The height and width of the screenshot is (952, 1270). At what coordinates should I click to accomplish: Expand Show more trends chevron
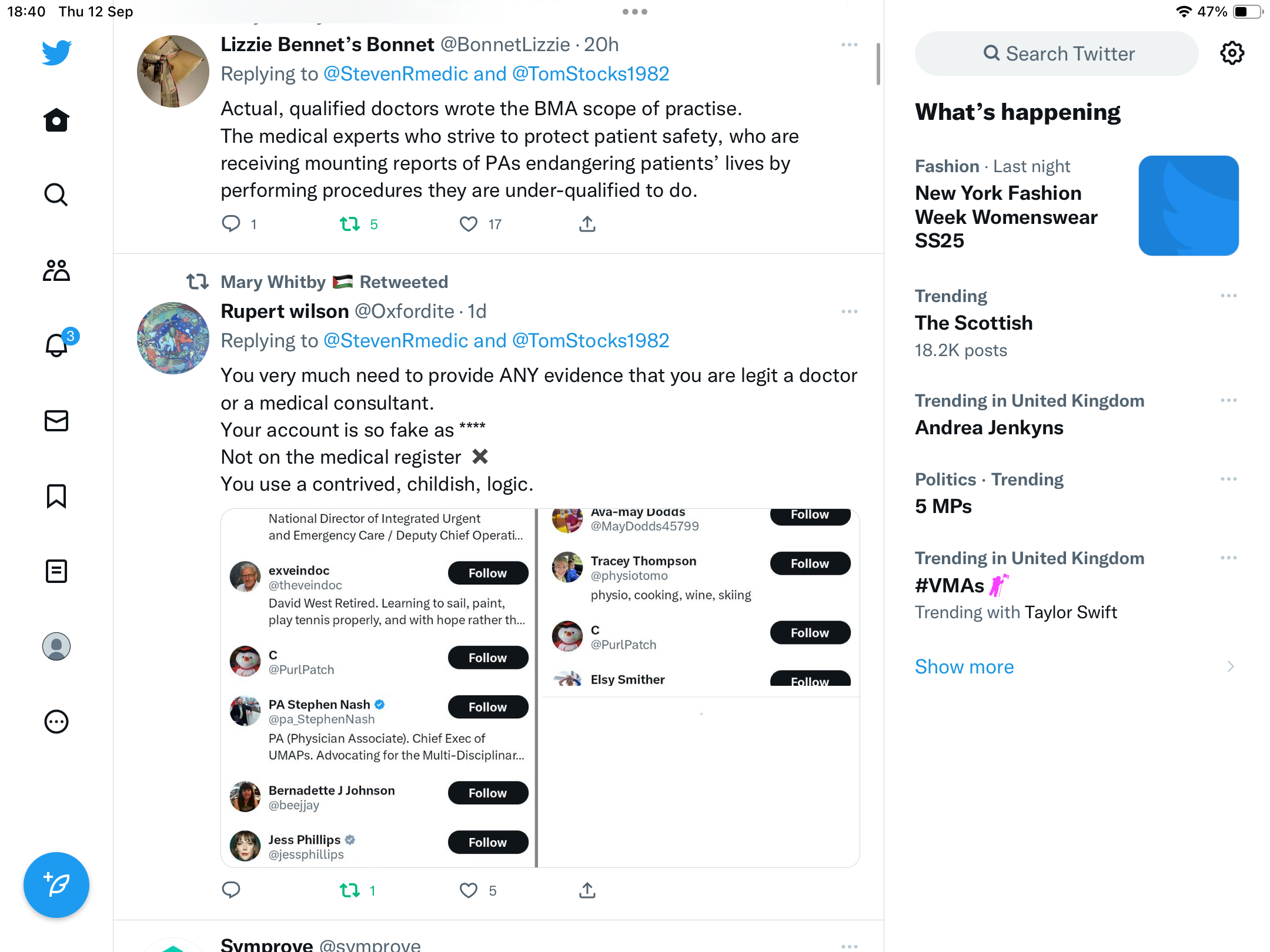click(x=1231, y=666)
